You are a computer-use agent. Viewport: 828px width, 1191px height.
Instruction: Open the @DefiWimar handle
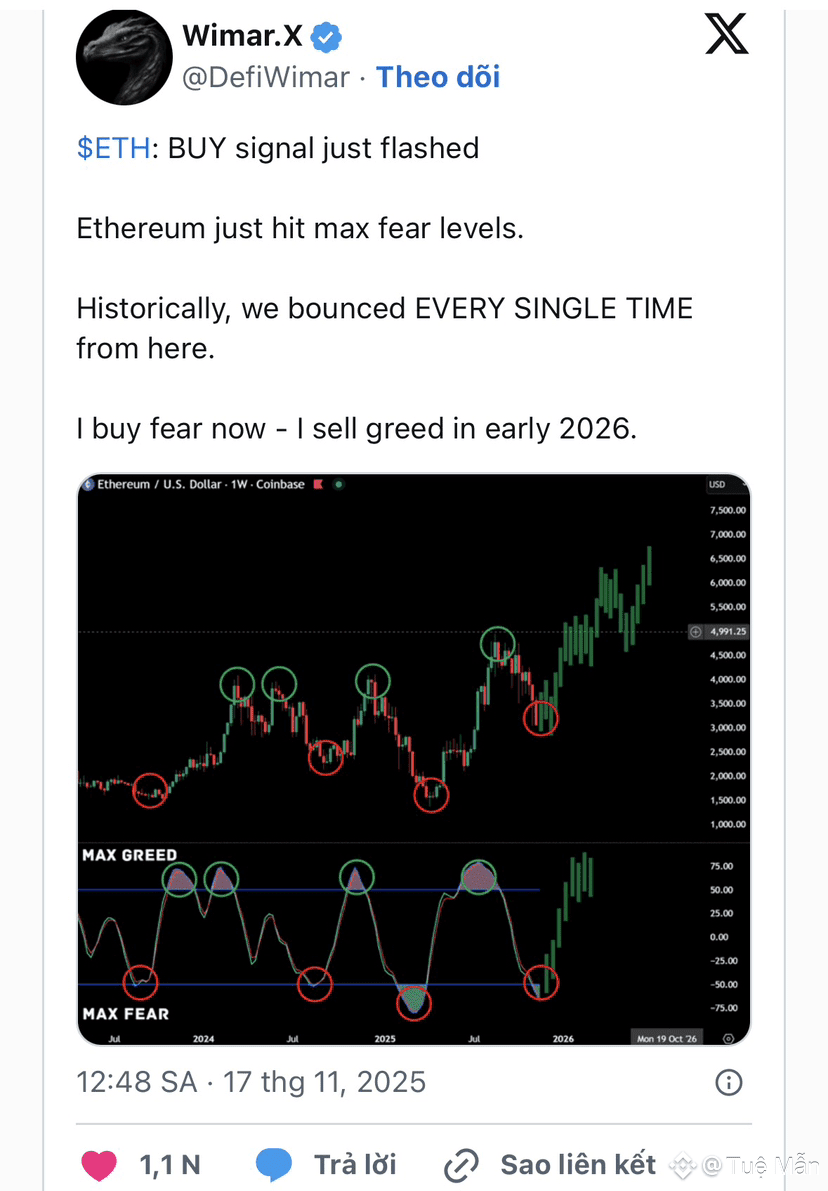266,77
